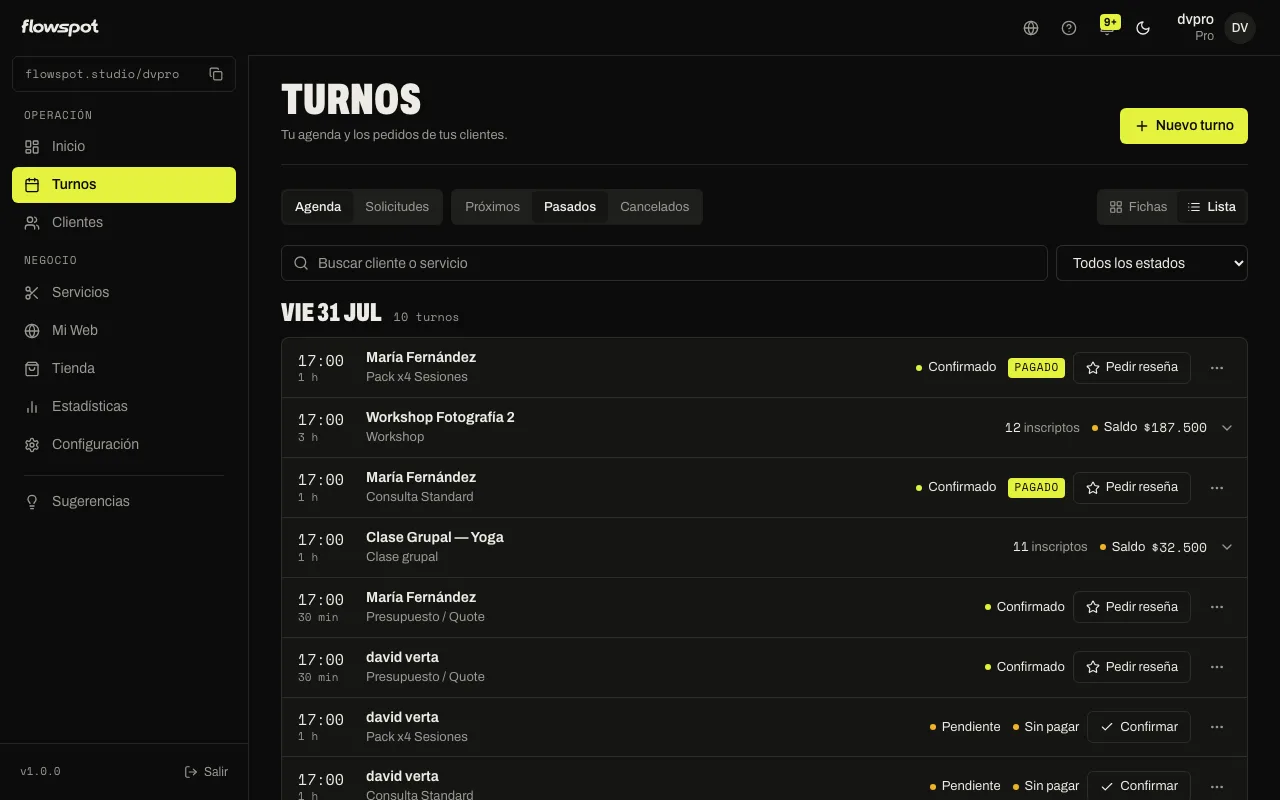The image size is (1280, 800).
Task: Open the DV user avatar
Action: click(x=1240, y=28)
